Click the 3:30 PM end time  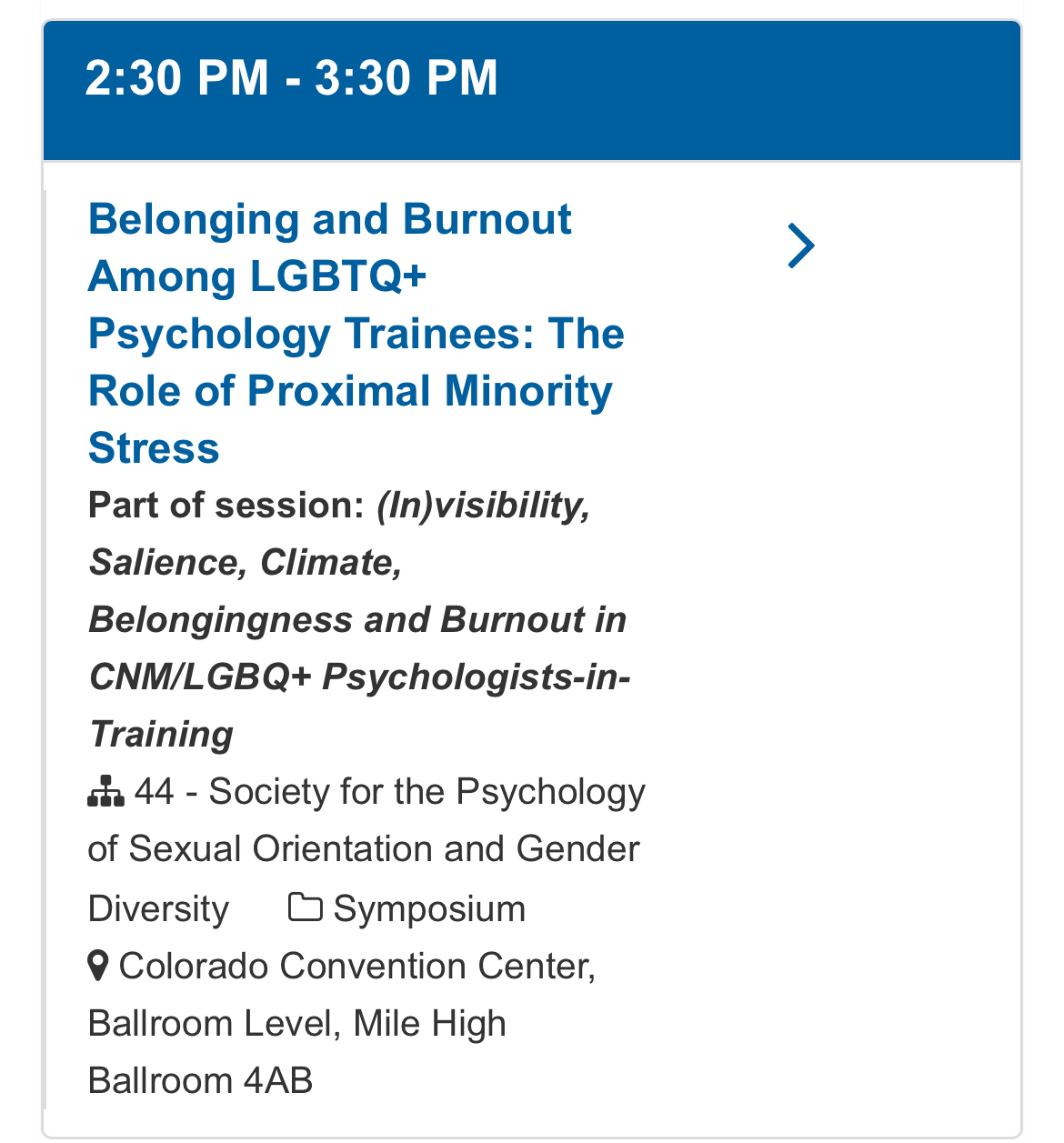tap(407, 78)
